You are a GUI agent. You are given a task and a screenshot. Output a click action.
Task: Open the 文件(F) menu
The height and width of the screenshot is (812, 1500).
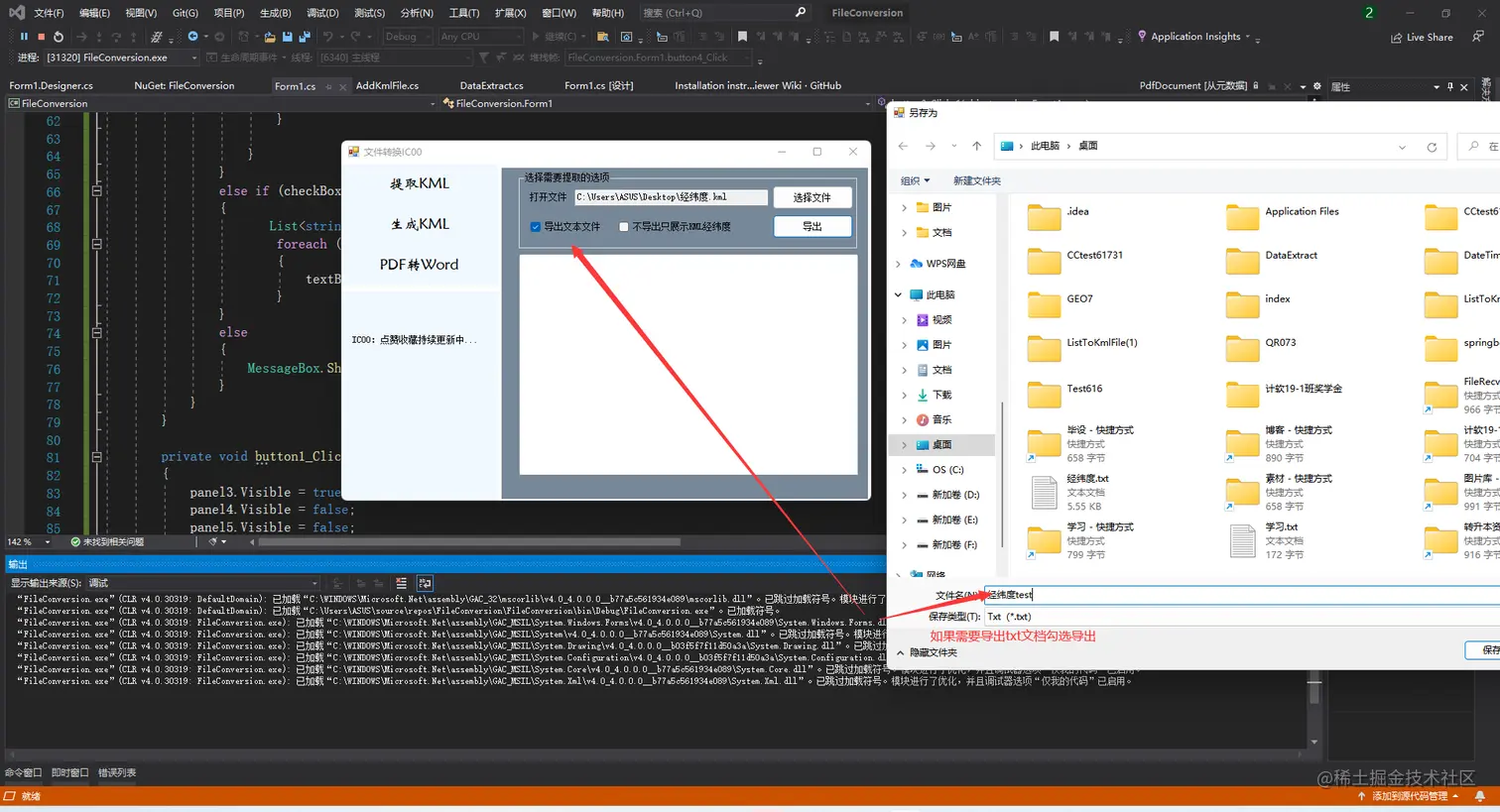click(49, 13)
